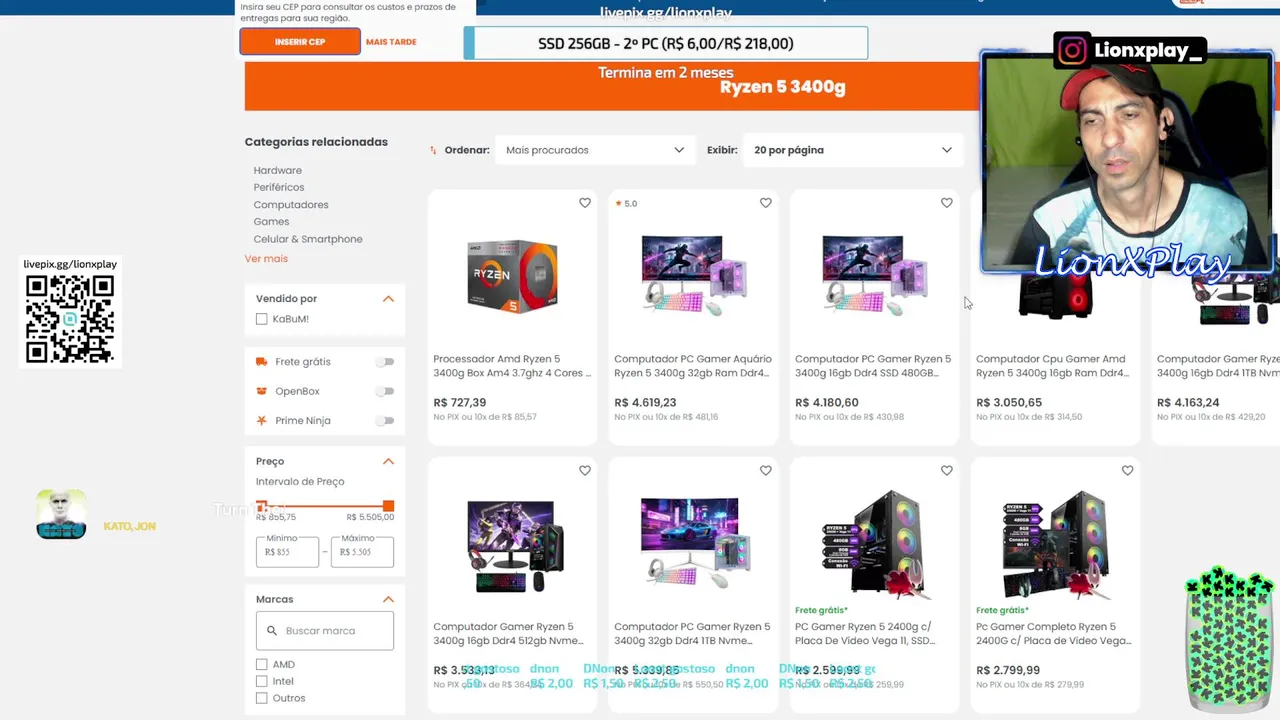Open the Pc Gamer Completo 2400G product image
Image resolution: width=1280 pixels, height=720 pixels.
[x=1055, y=545]
